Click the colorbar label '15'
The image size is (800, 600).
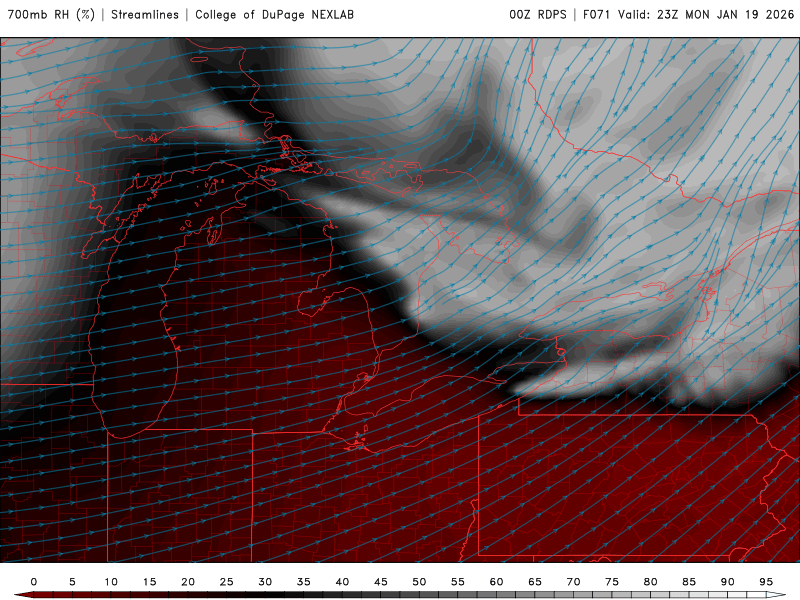(149, 582)
